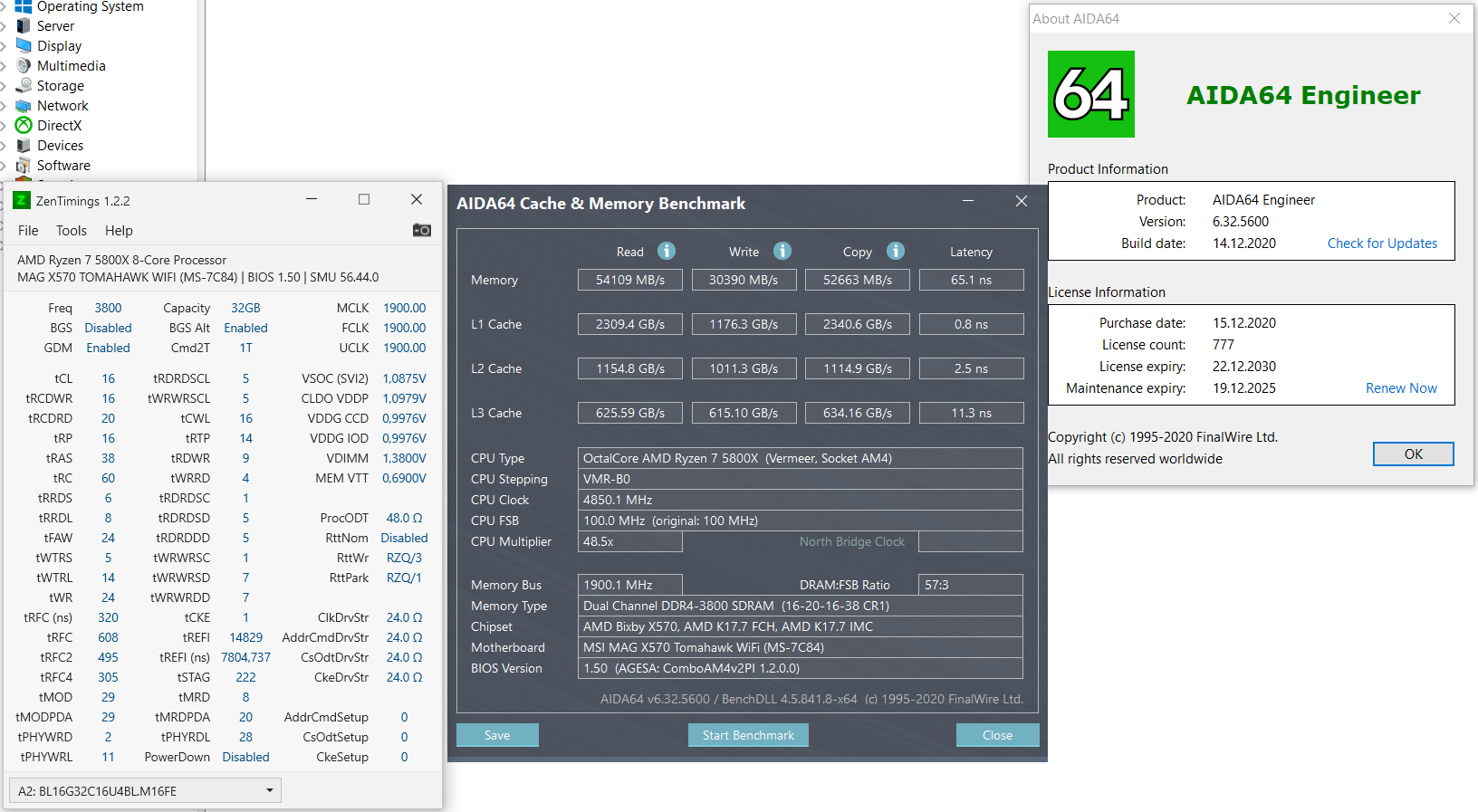Screen dimensions: 1478x812
Task: Click the empty North Bridge Clock field
Action: point(971,541)
